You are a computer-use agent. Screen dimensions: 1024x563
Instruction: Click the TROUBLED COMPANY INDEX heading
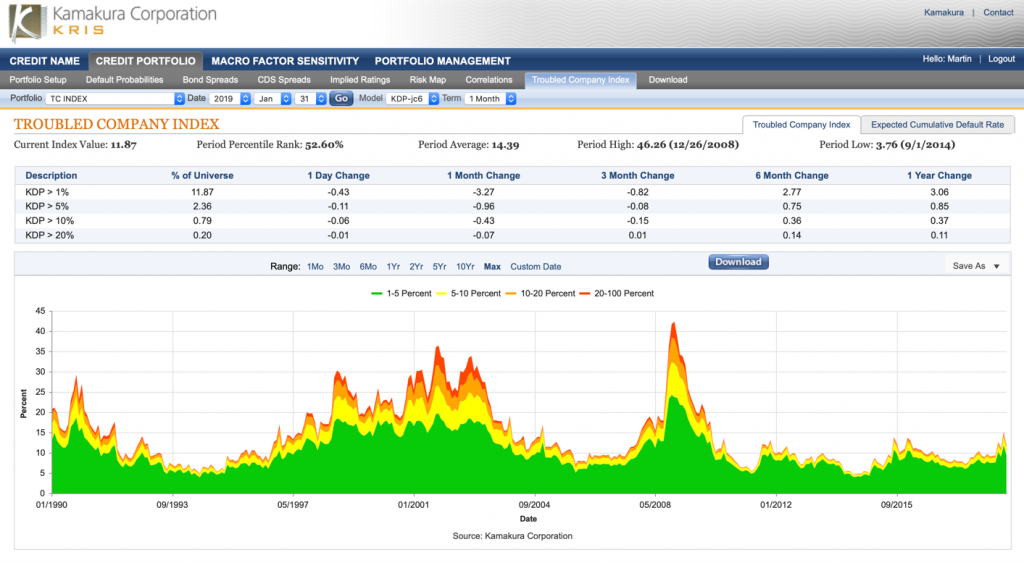116,124
